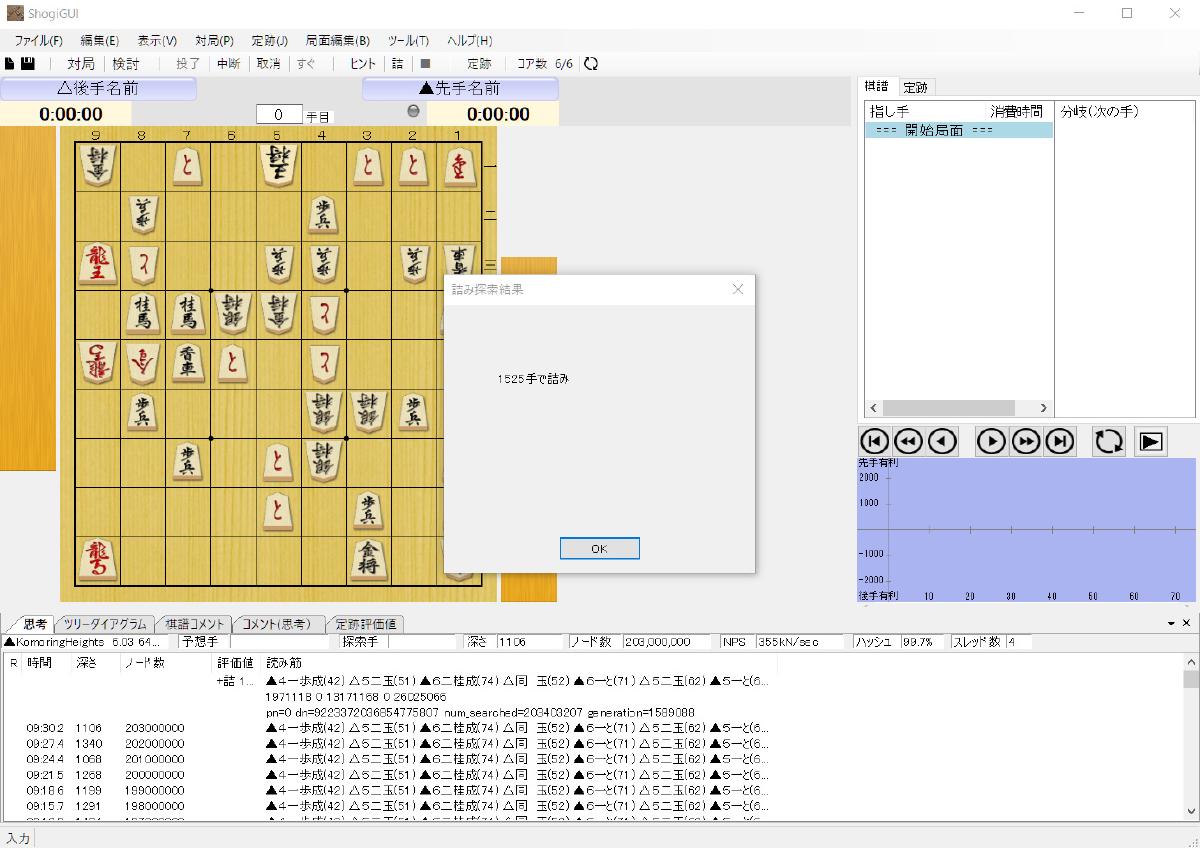Open the analysis panel dropdown arrow
This screenshot has width=1200, height=848.
1172,623
